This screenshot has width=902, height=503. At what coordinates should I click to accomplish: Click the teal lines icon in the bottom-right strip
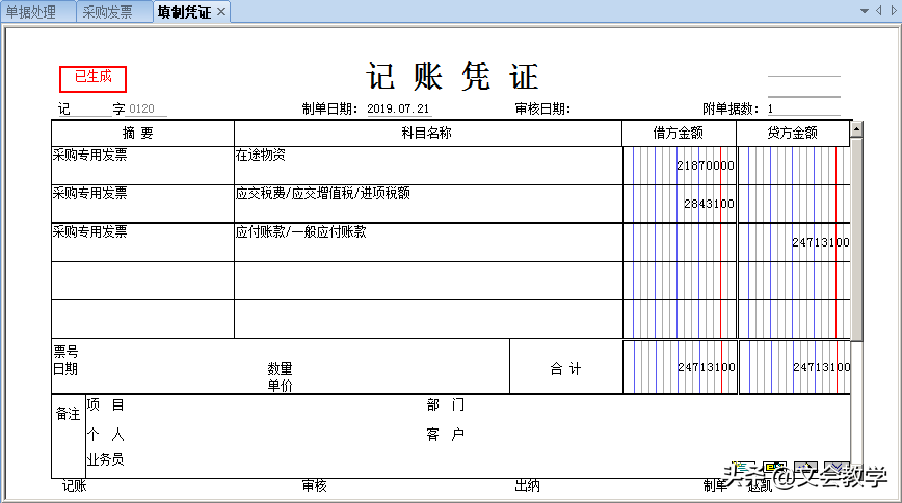point(744,467)
